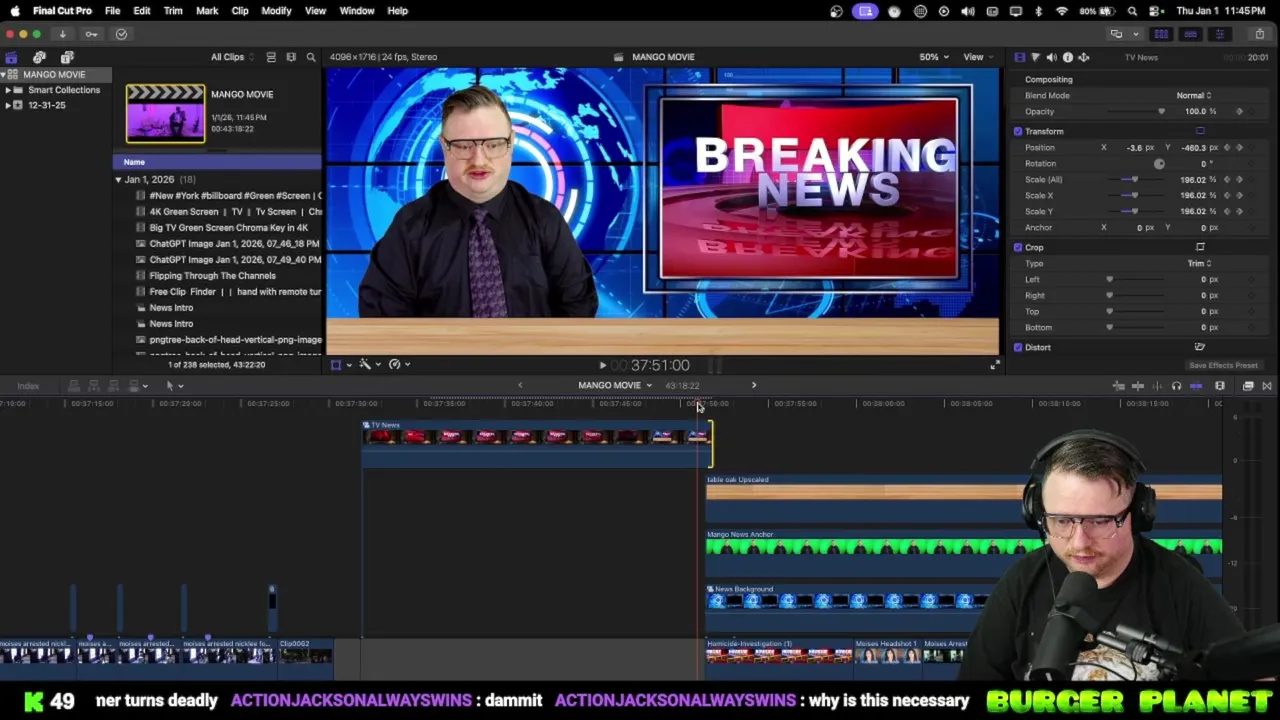This screenshot has width=1280, height=720.
Task: Expand the Smart Collections folder
Action: pos(8,90)
